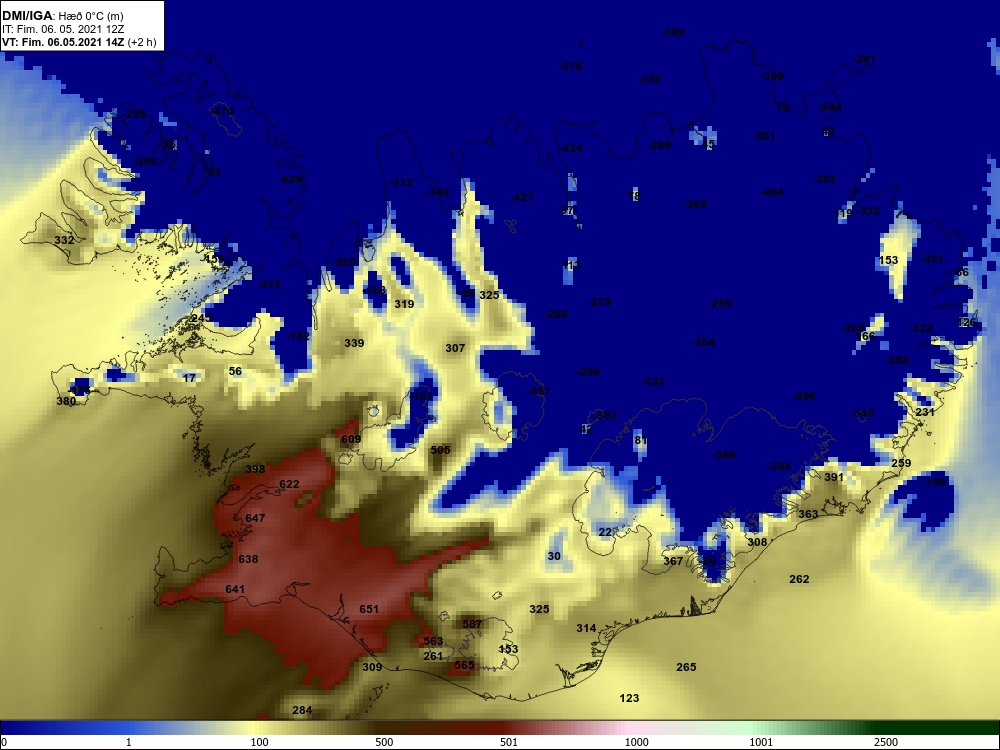Click the map value 245
Screen dimensions: 1000x750
pos(200,318)
